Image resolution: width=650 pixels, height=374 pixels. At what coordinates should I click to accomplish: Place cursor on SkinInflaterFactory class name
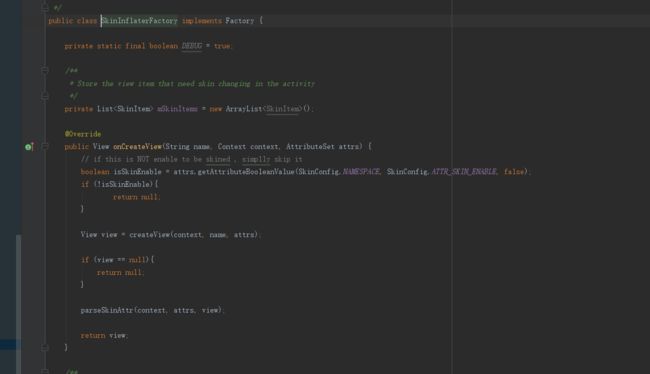(x=139, y=21)
